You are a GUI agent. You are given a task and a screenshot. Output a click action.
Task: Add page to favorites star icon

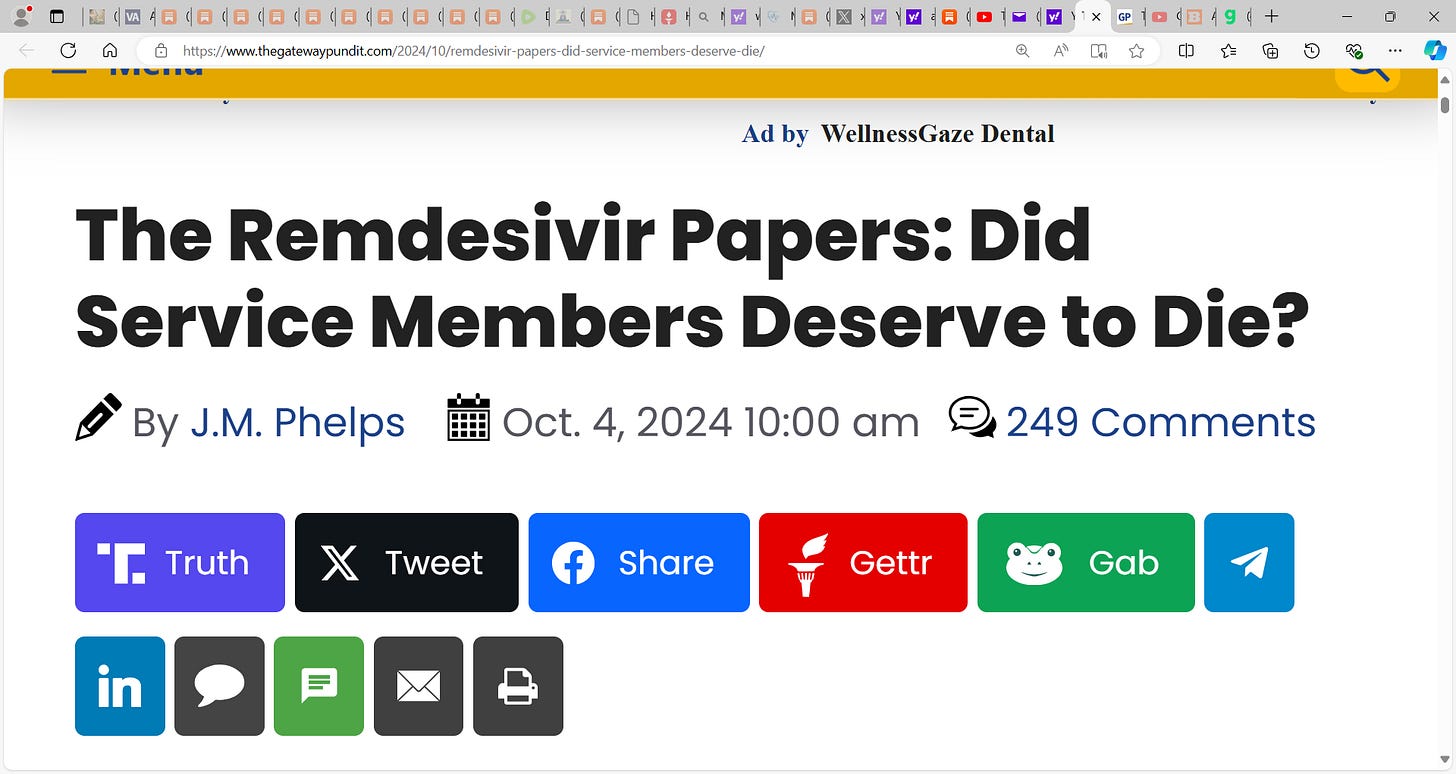pyautogui.click(x=1136, y=51)
